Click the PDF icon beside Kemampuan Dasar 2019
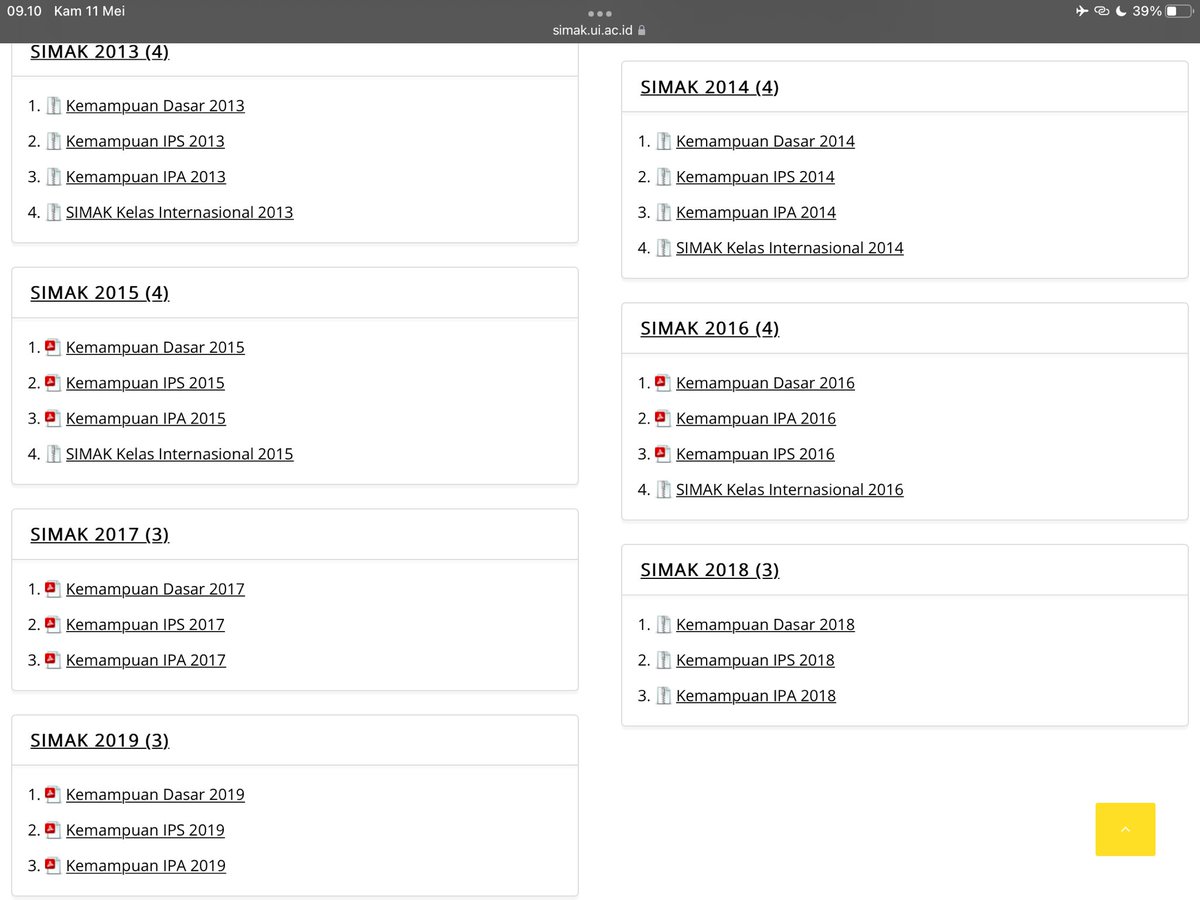The image size is (1200, 900). (x=53, y=794)
